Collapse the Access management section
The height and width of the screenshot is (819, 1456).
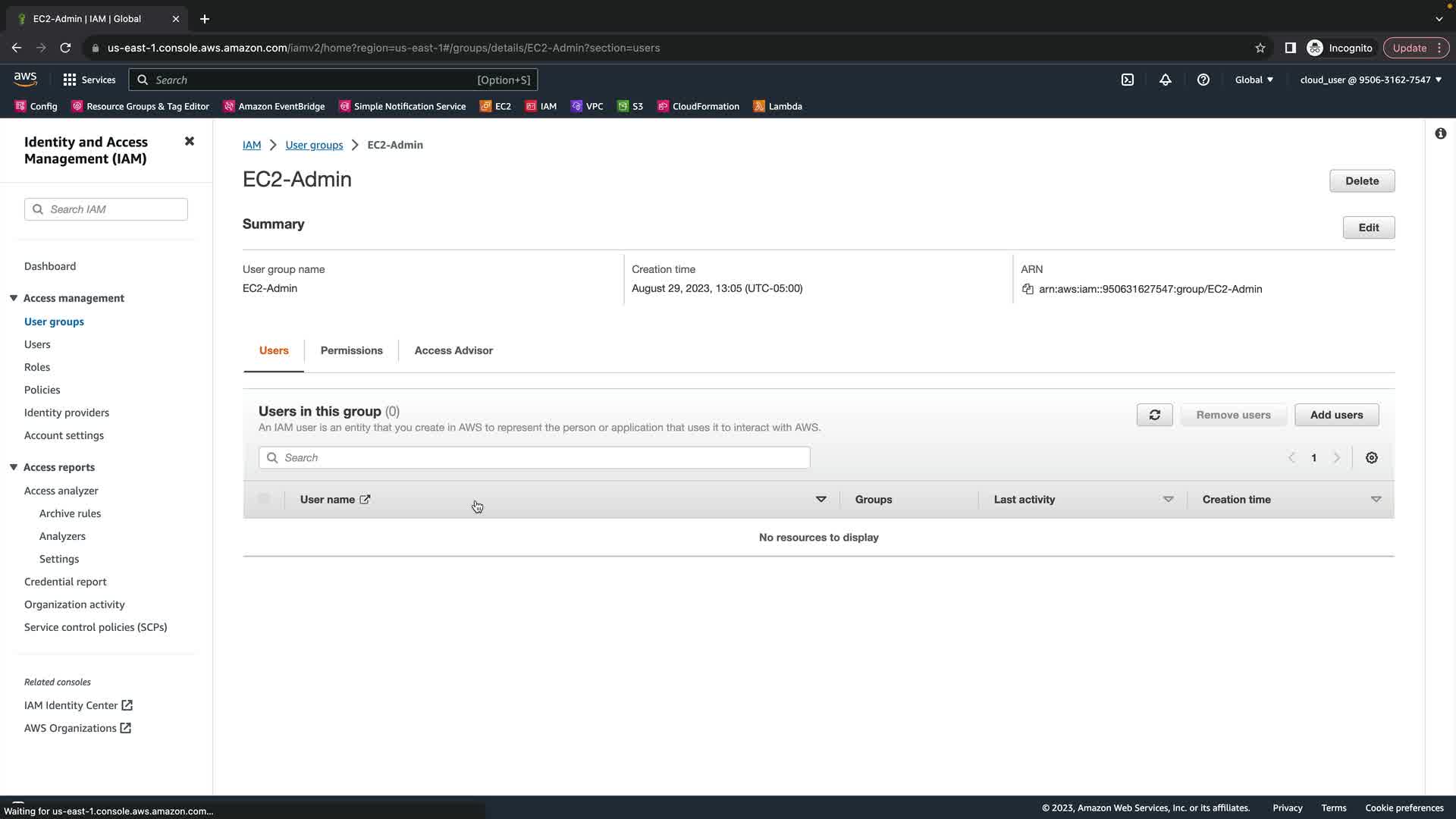pyautogui.click(x=14, y=298)
